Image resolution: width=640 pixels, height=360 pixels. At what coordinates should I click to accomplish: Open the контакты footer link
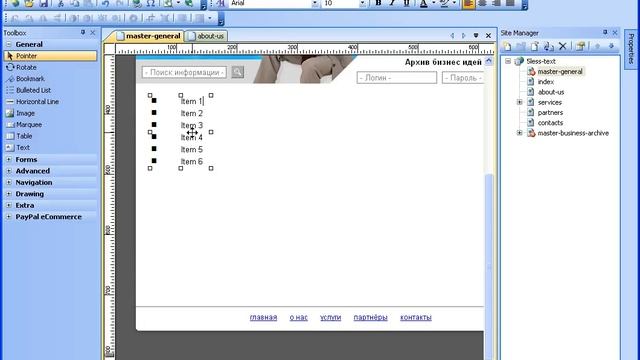point(416,317)
